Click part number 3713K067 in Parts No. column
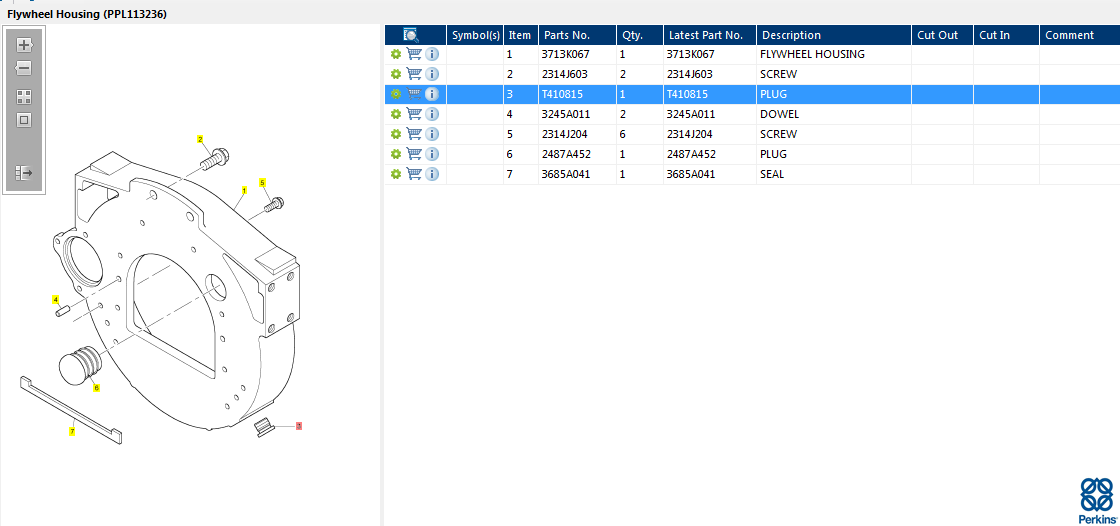The width and height of the screenshot is (1120, 526). (x=566, y=54)
